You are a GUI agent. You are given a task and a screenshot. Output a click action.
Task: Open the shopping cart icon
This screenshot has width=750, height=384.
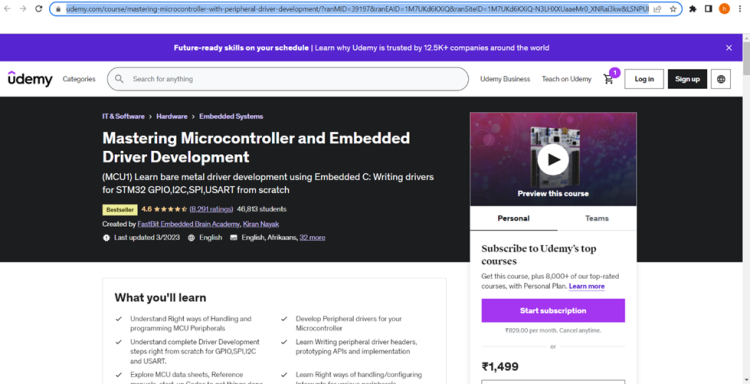pyautogui.click(x=608, y=79)
